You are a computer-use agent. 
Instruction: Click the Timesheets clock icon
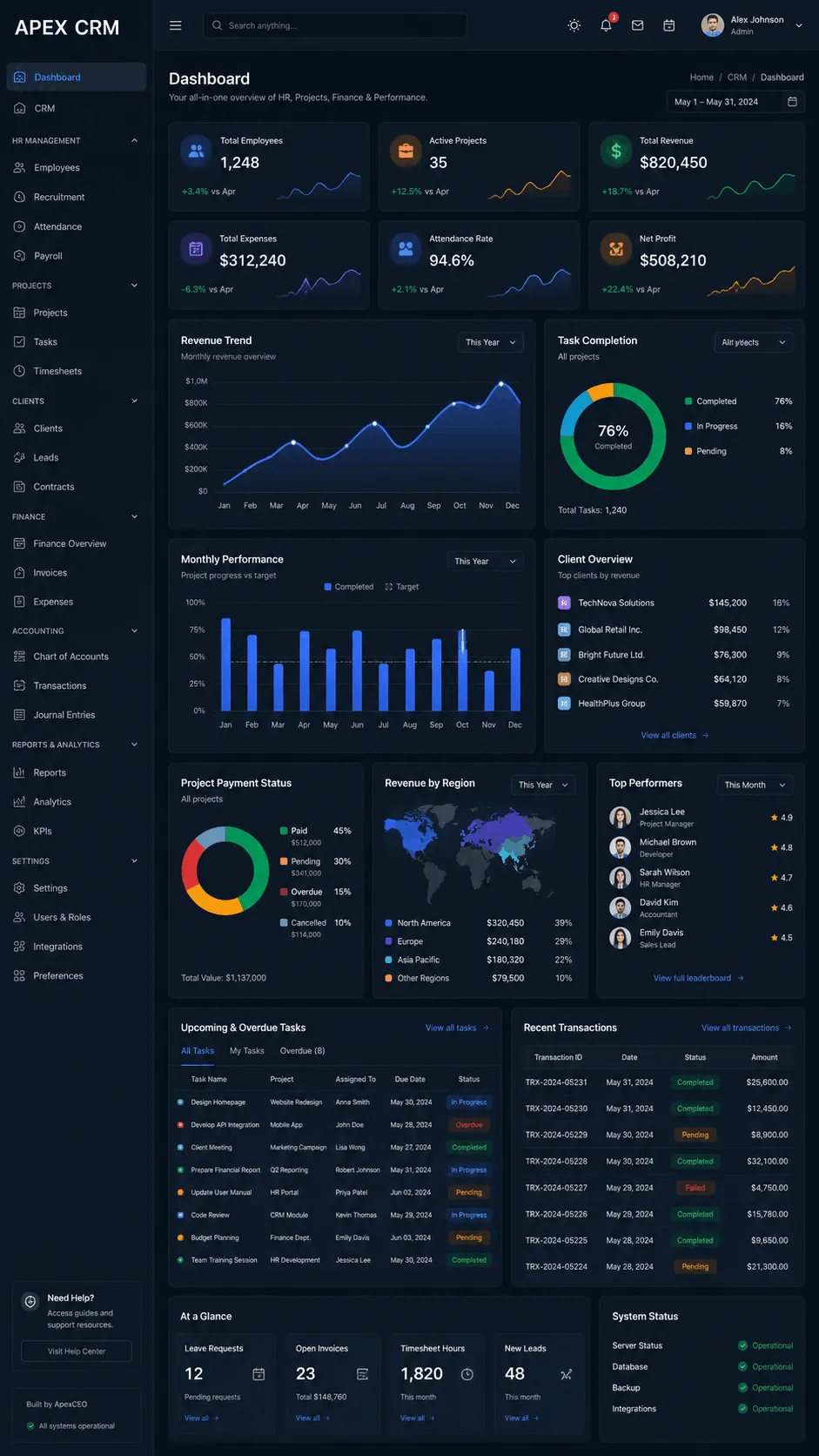point(19,371)
